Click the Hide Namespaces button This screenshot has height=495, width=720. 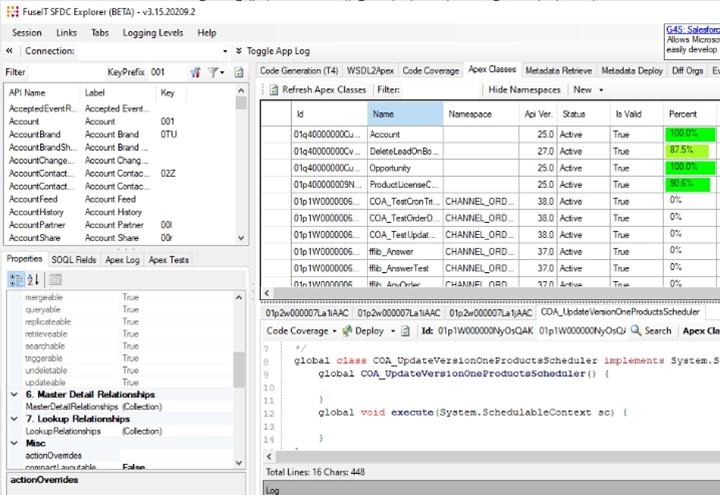524,90
